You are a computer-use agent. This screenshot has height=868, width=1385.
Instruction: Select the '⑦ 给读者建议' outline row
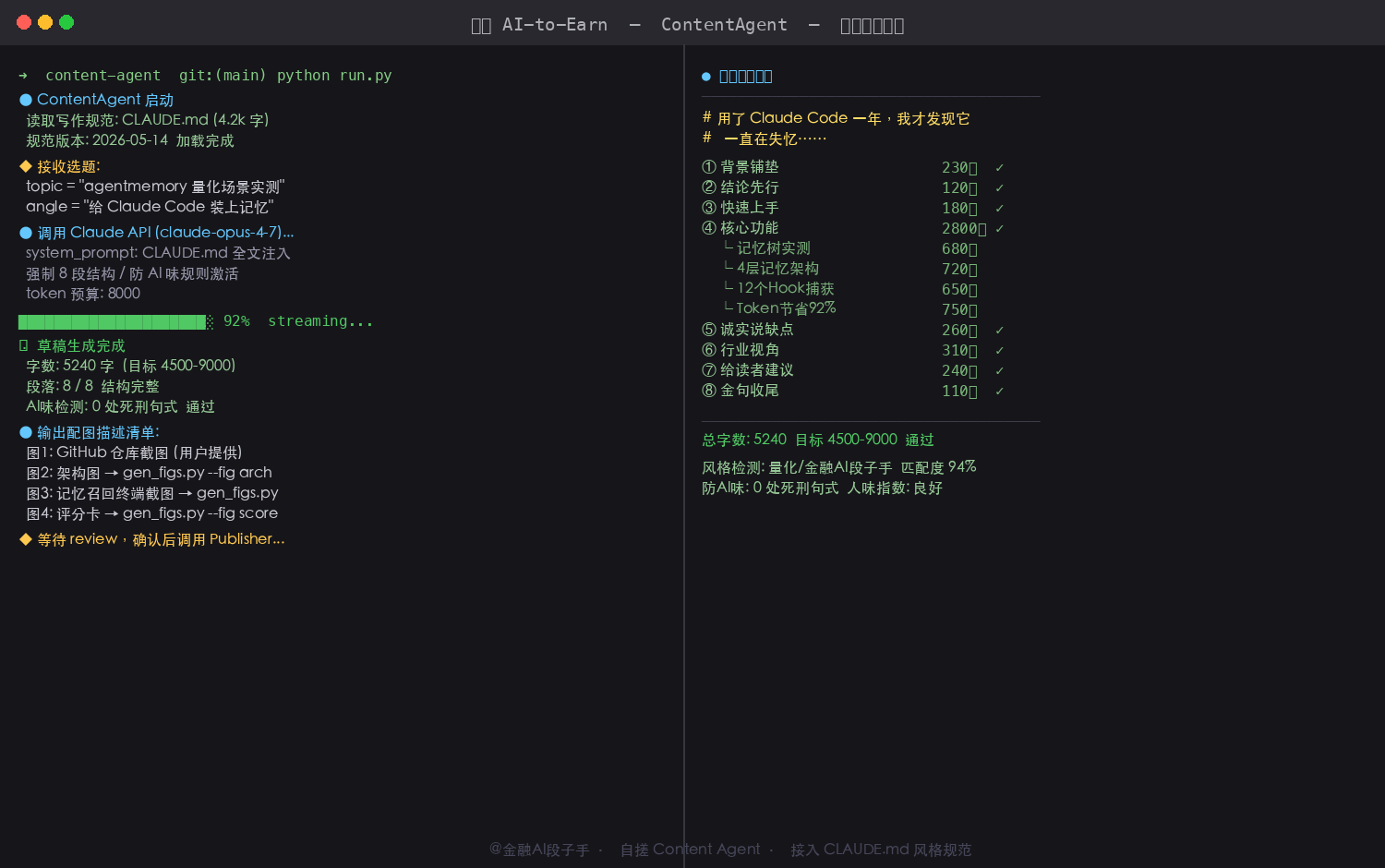(853, 370)
